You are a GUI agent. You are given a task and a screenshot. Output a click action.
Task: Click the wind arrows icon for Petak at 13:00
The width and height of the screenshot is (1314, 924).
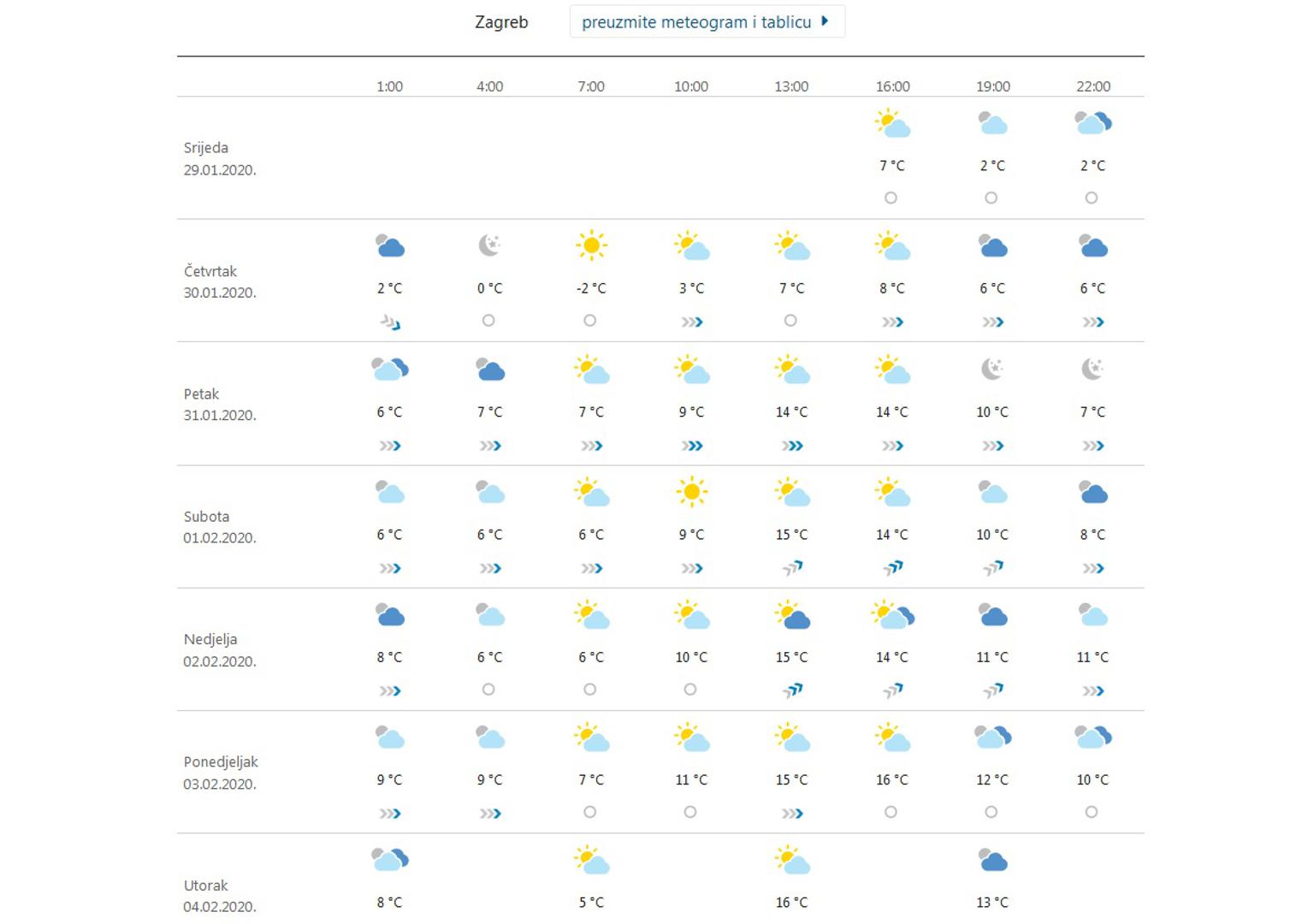point(792,446)
